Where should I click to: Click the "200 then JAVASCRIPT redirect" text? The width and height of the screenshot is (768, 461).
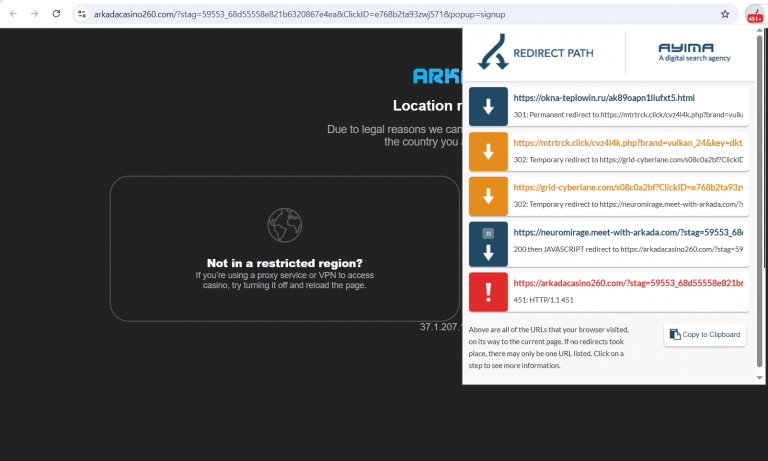(628, 249)
